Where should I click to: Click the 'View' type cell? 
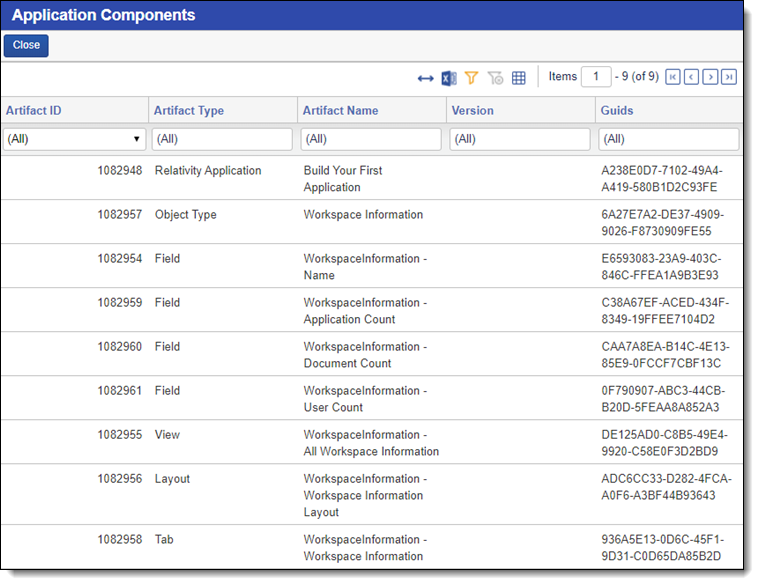click(x=167, y=435)
